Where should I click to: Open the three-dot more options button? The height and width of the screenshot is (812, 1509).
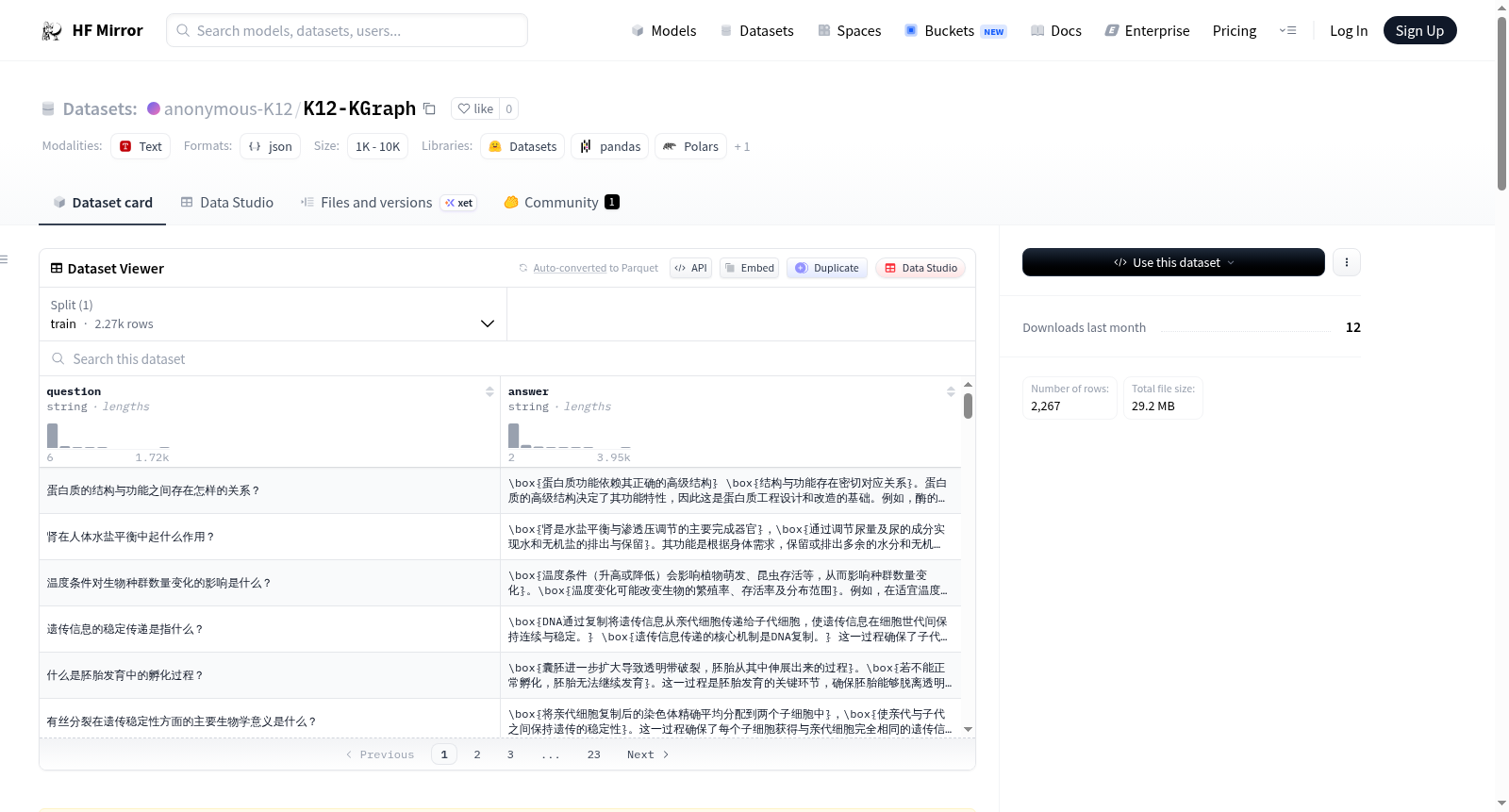pos(1347,262)
